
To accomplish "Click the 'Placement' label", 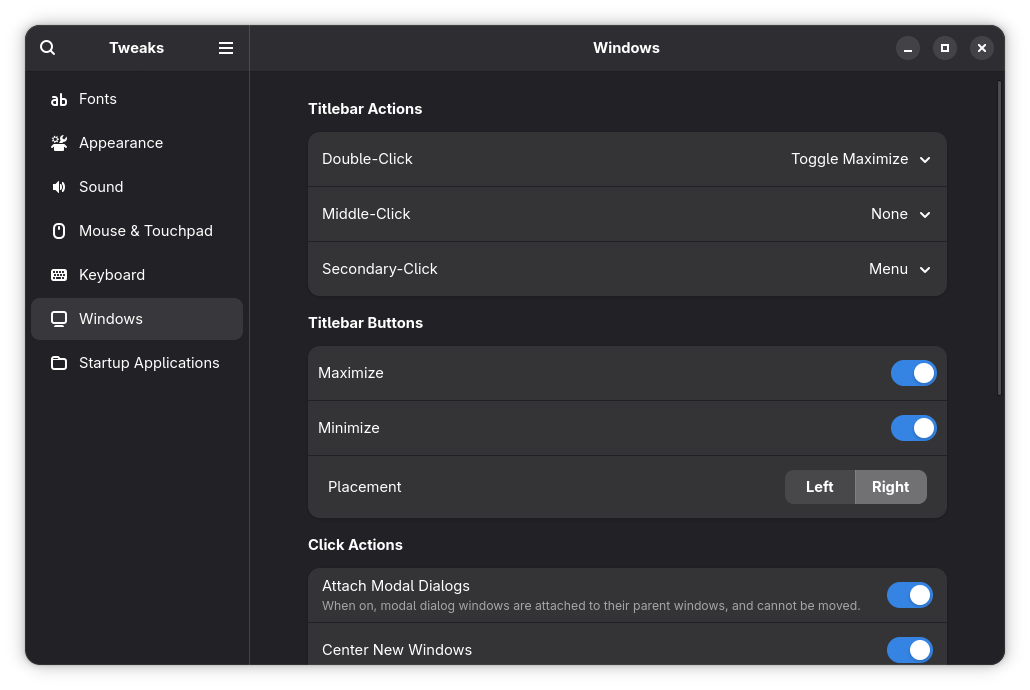I will (x=365, y=487).
